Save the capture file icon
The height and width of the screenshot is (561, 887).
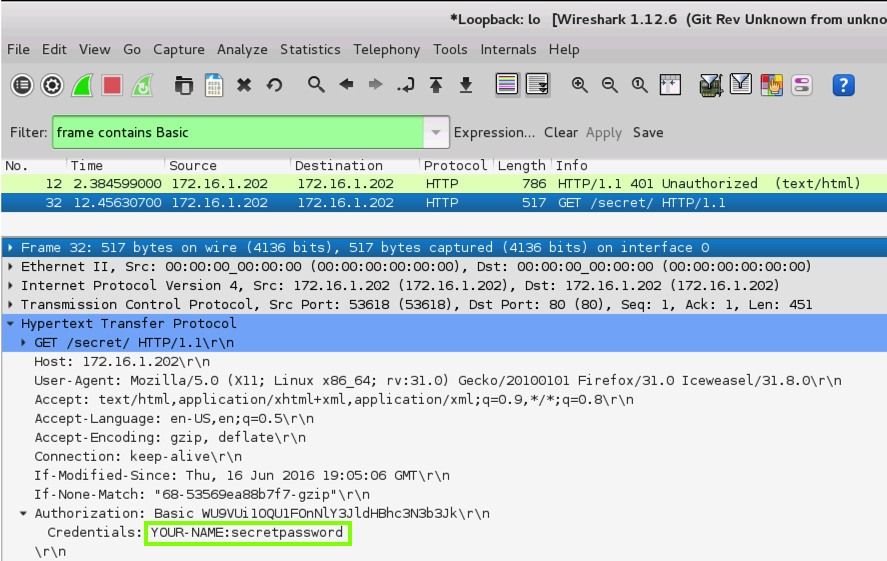[214, 85]
